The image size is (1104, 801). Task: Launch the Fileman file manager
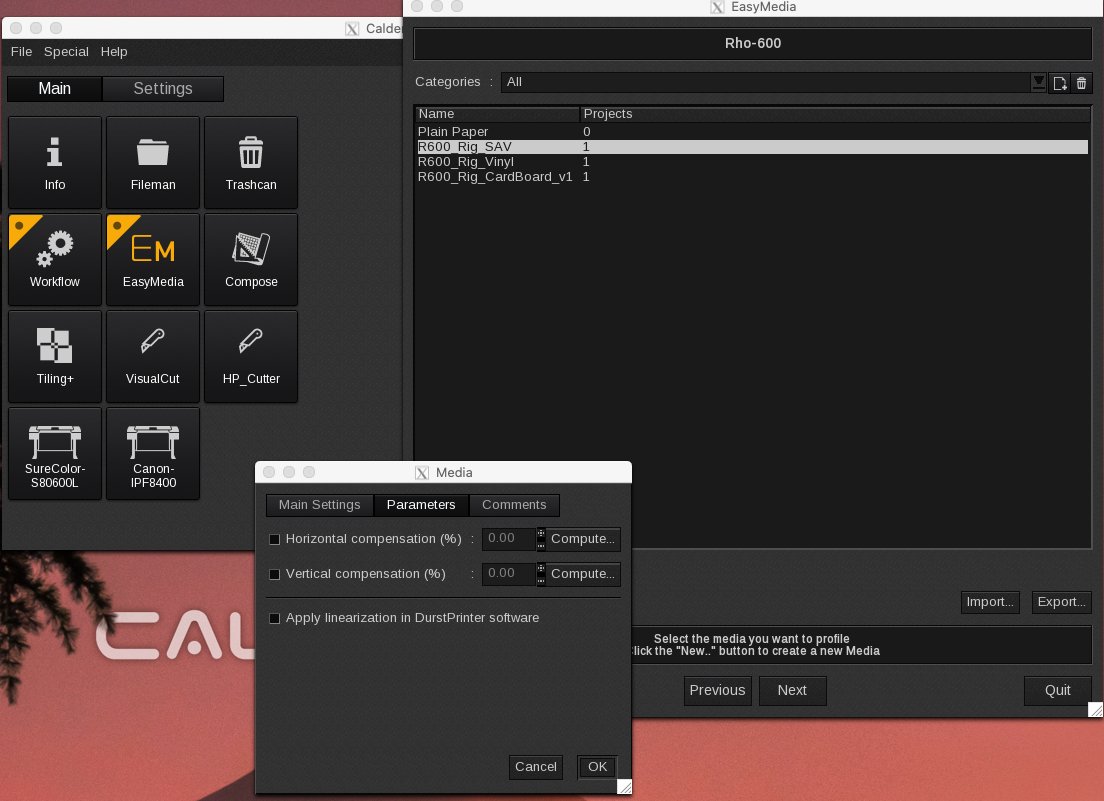153,162
